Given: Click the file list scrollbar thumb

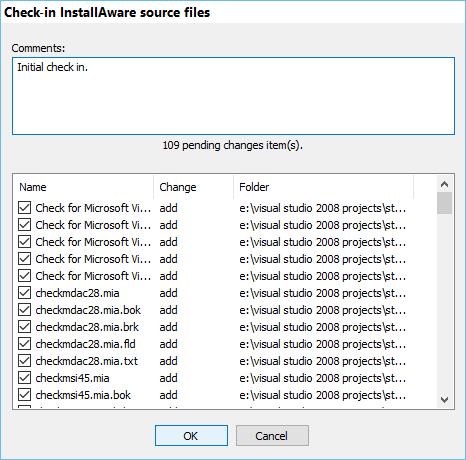Looking at the screenshot, I should pos(444,203).
